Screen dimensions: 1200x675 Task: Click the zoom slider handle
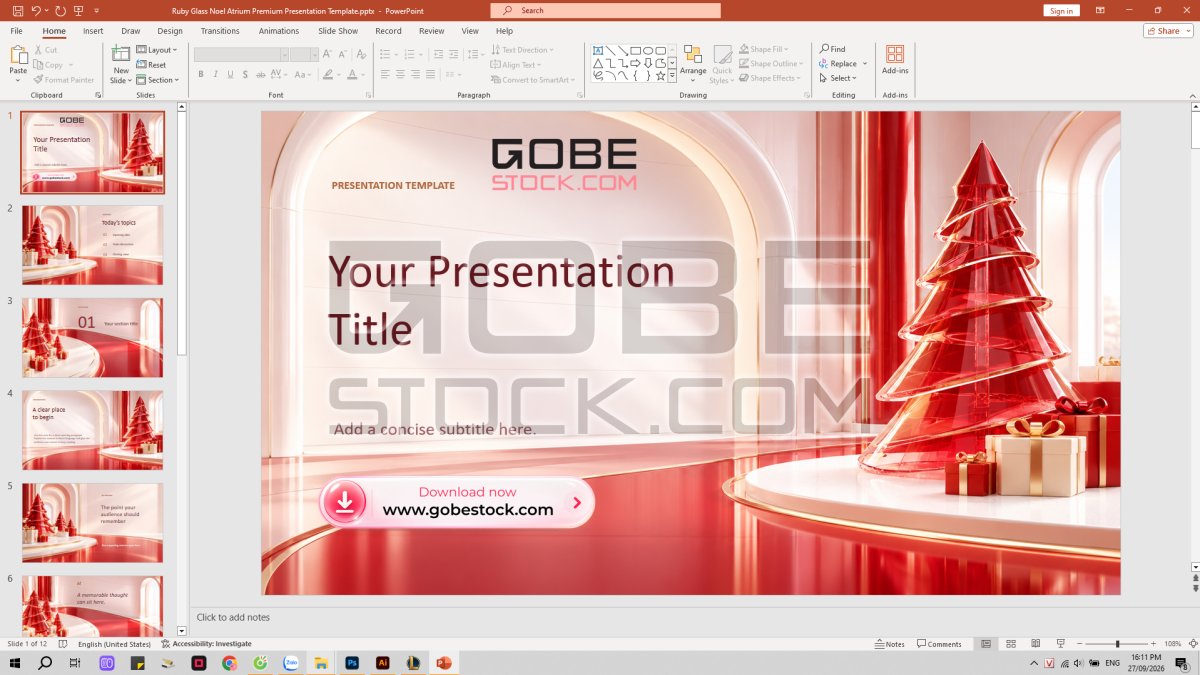coord(1117,644)
